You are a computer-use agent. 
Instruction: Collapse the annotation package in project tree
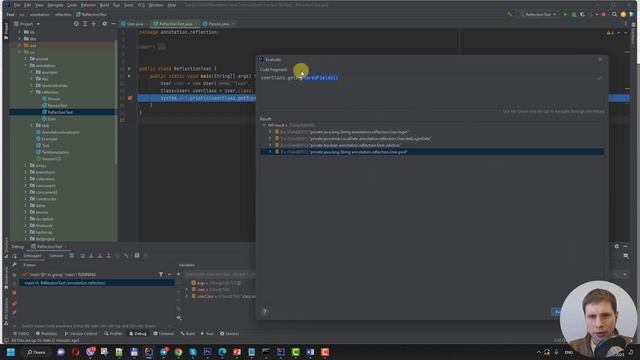[26, 65]
